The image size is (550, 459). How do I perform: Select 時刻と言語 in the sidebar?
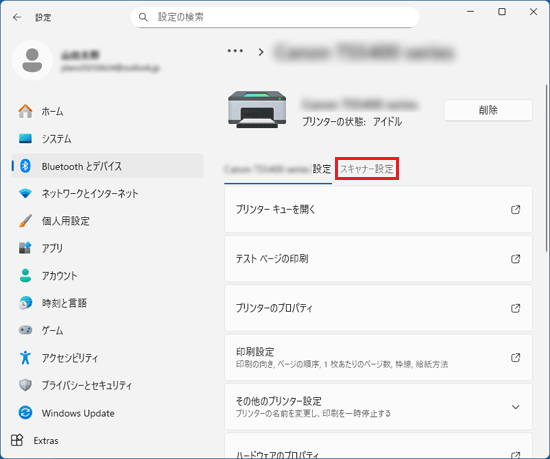click(107, 303)
